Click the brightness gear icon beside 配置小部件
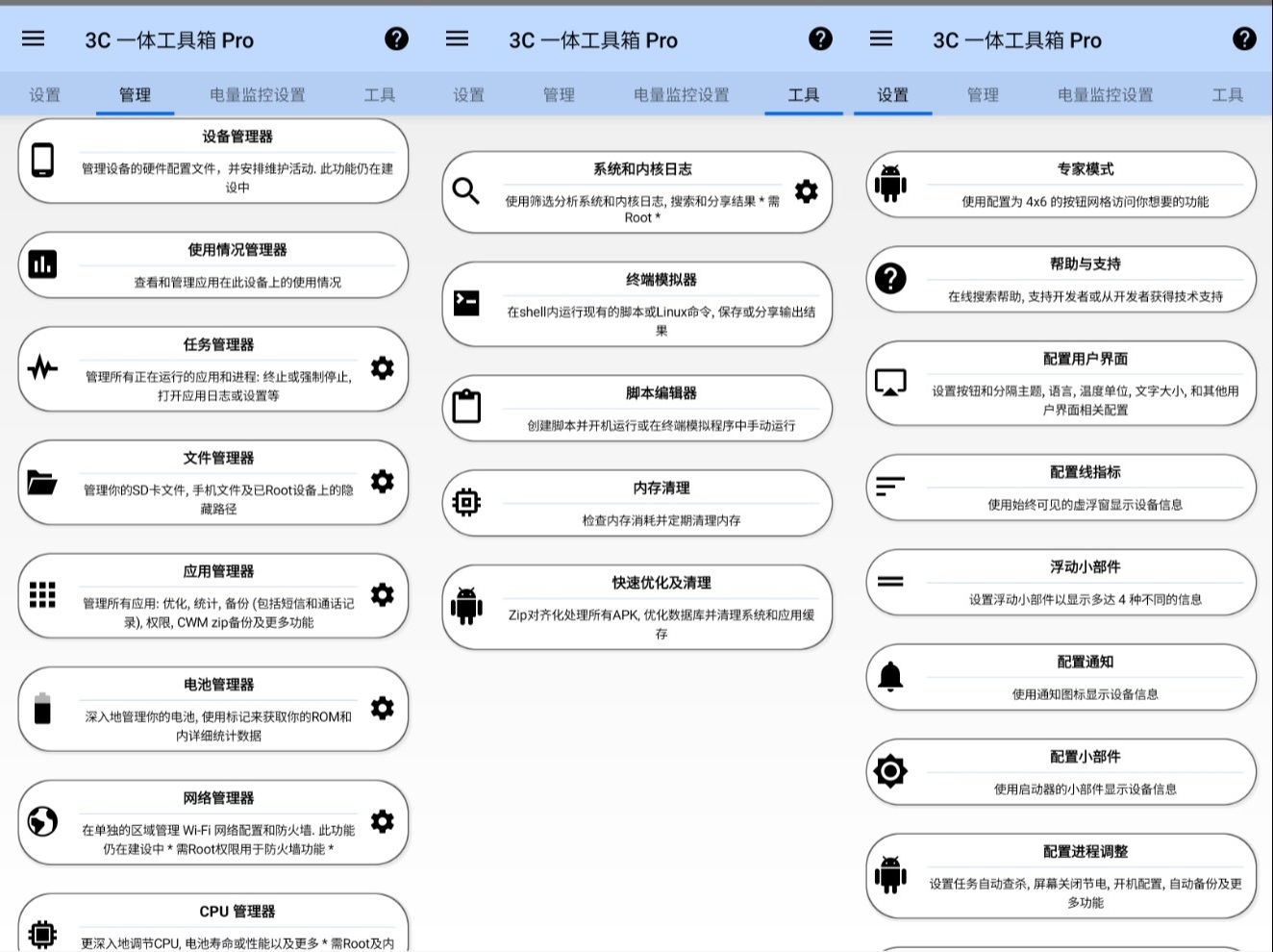The height and width of the screenshot is (952, 1273). coord(890,771)
